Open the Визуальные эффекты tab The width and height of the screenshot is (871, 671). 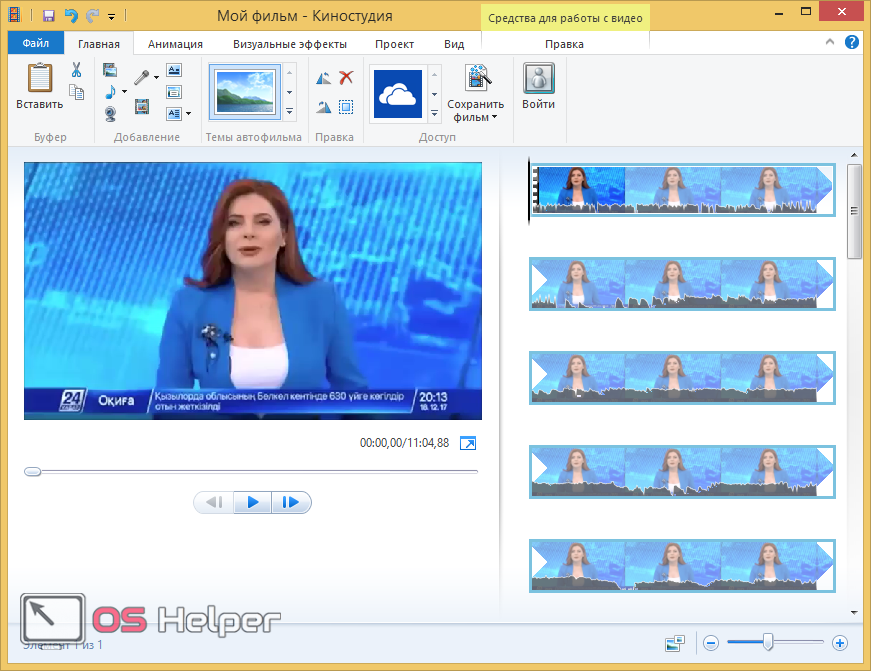pos(290,44)
